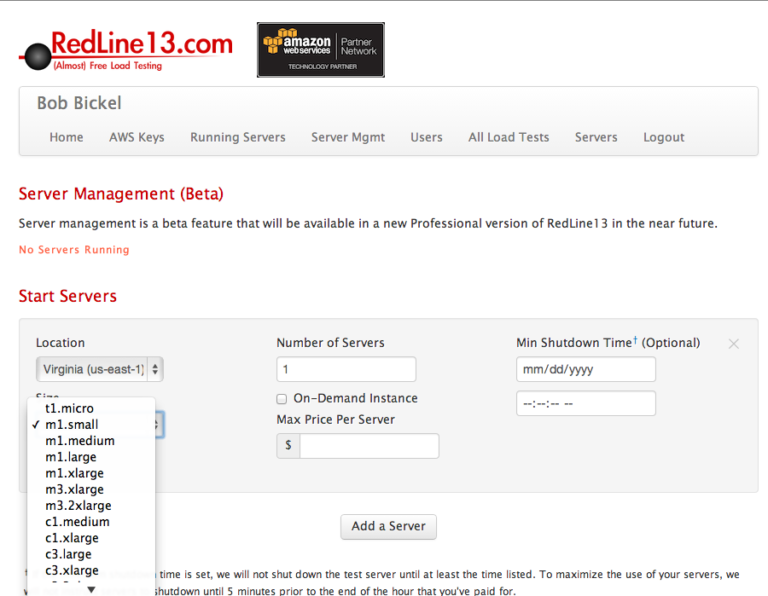
Task: Pick c3.large from the size list
Action: (91, 554)
